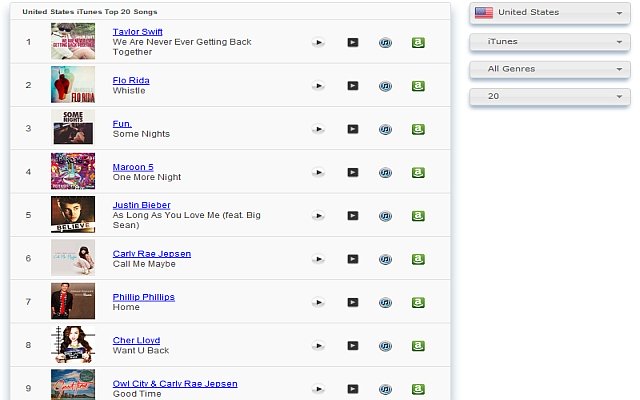Click Cher Lloyd cover thumbnail

[73, 344]
